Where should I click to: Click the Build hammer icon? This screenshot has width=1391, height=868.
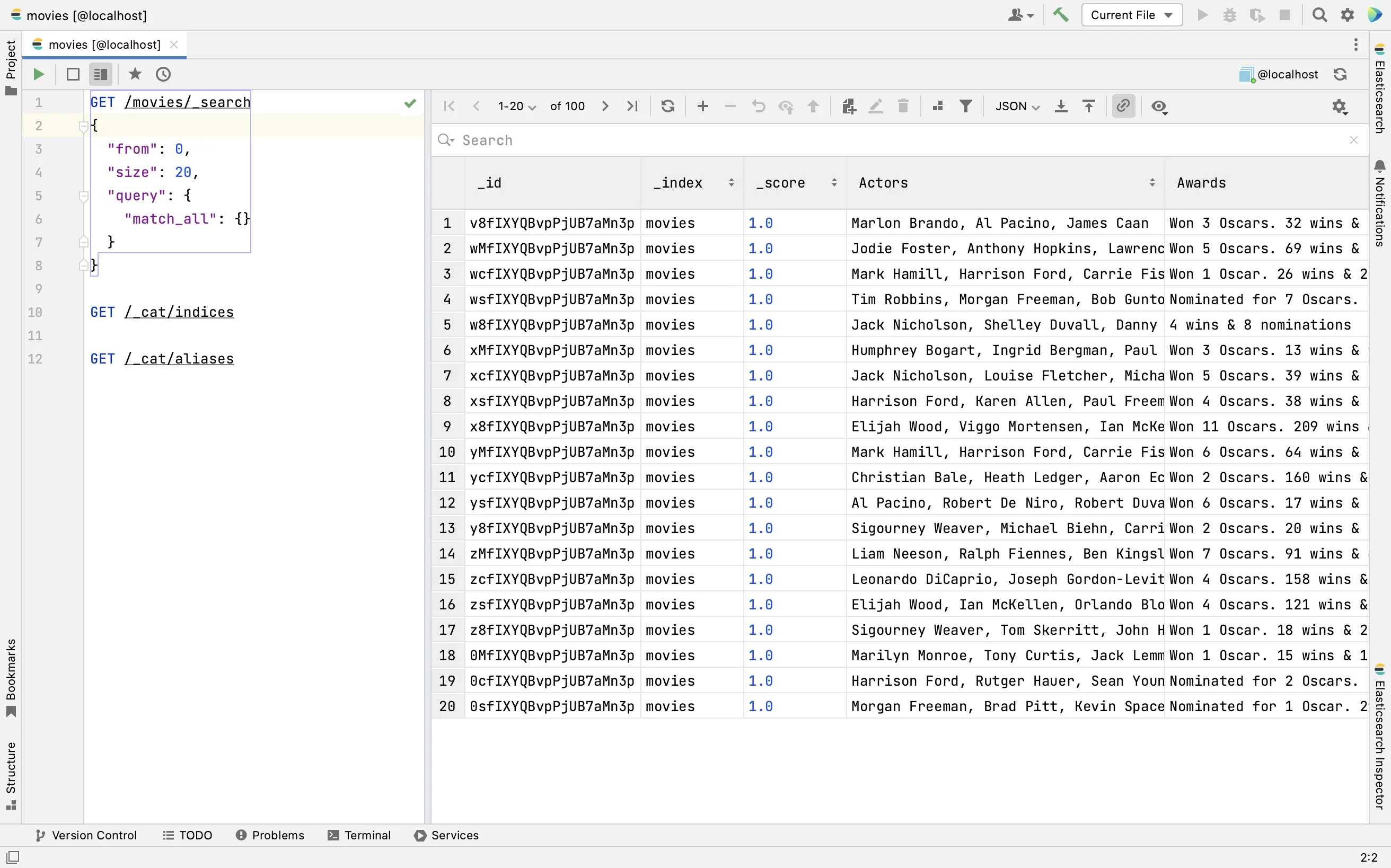pos(1060,15)
